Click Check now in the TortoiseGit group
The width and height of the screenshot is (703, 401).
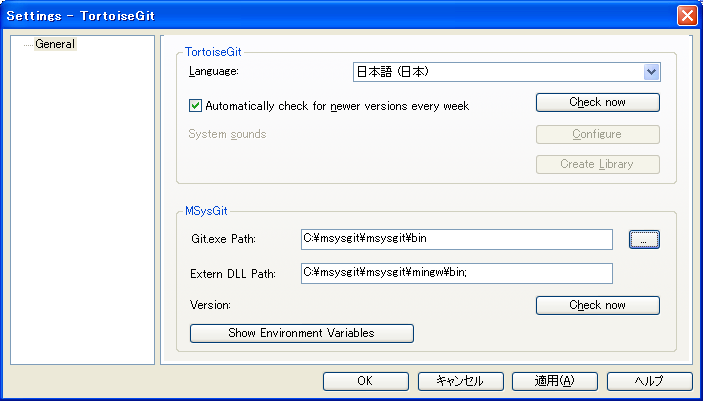[597, 102]
